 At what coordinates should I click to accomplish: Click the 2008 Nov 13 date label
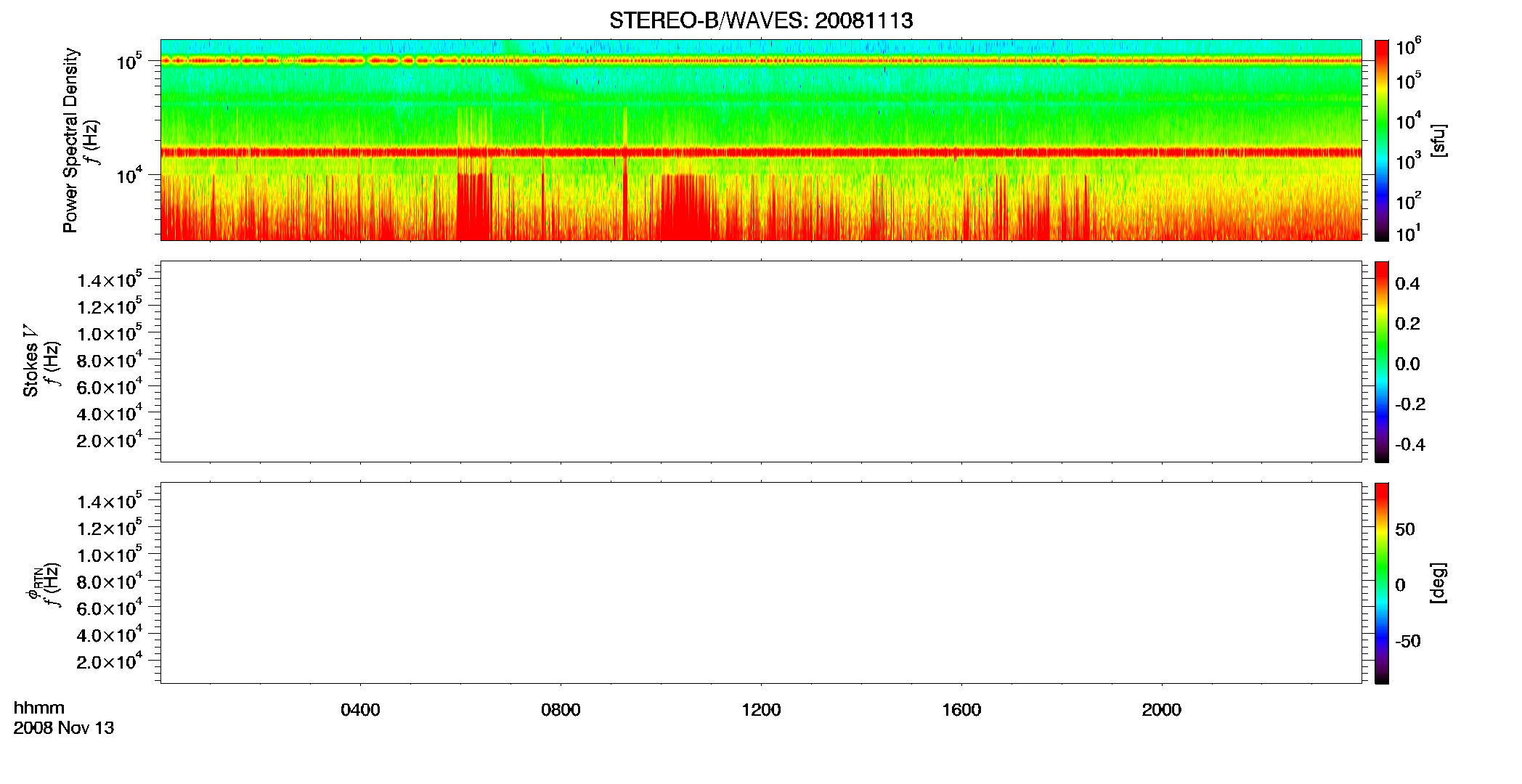tap(64, 728)
